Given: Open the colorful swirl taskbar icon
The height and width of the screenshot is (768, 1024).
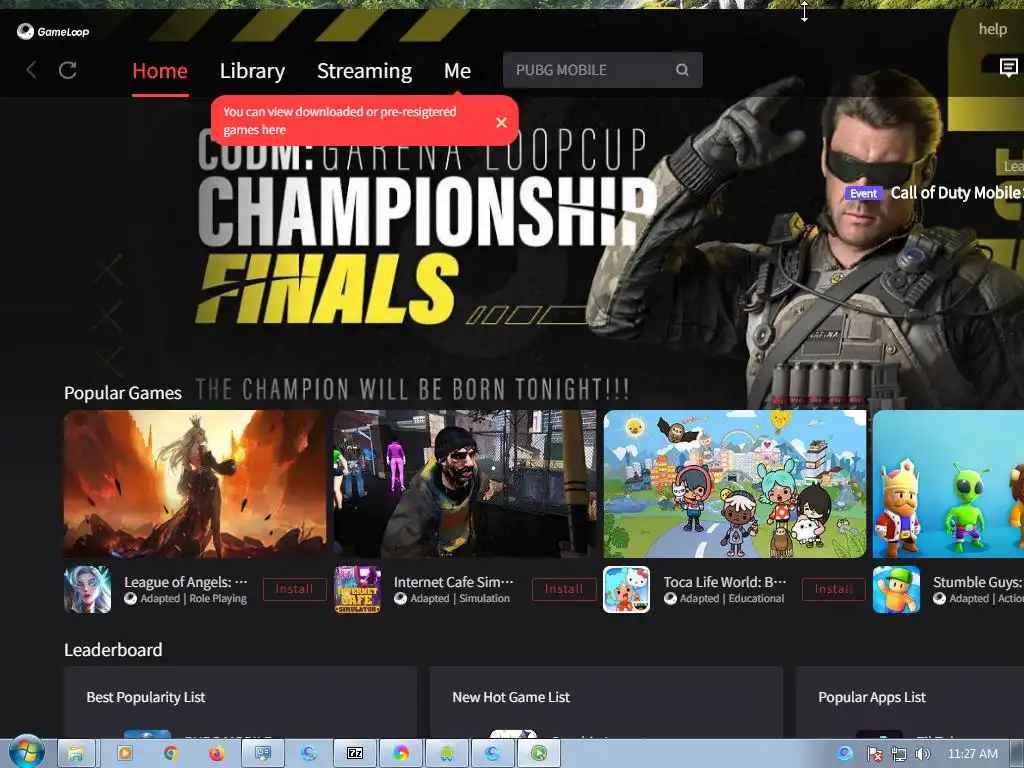Looking at the screenshot, I should (x=400, y=754).
